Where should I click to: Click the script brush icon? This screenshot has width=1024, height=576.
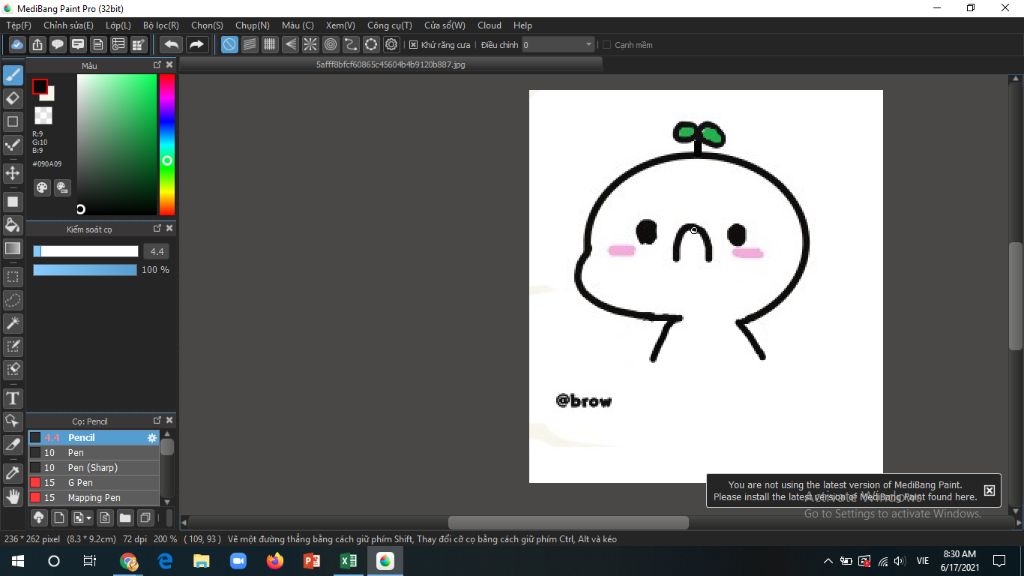[104, 518]
